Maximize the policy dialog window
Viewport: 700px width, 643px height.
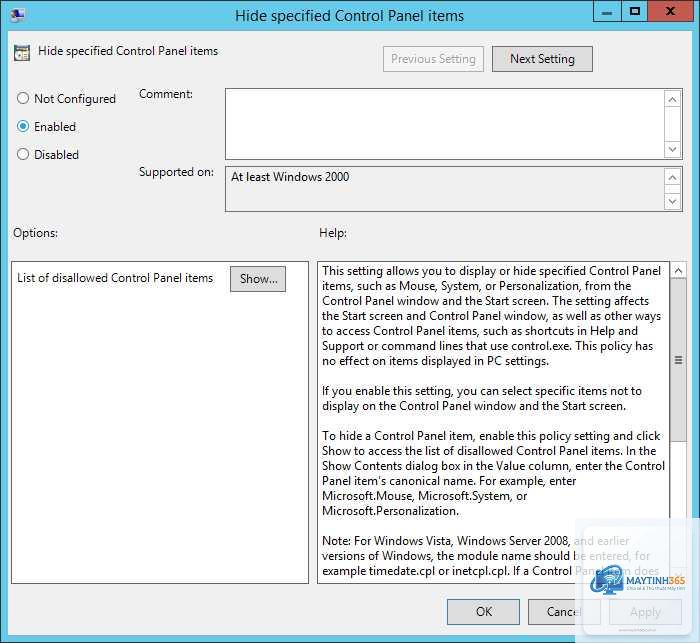[634, 12]
